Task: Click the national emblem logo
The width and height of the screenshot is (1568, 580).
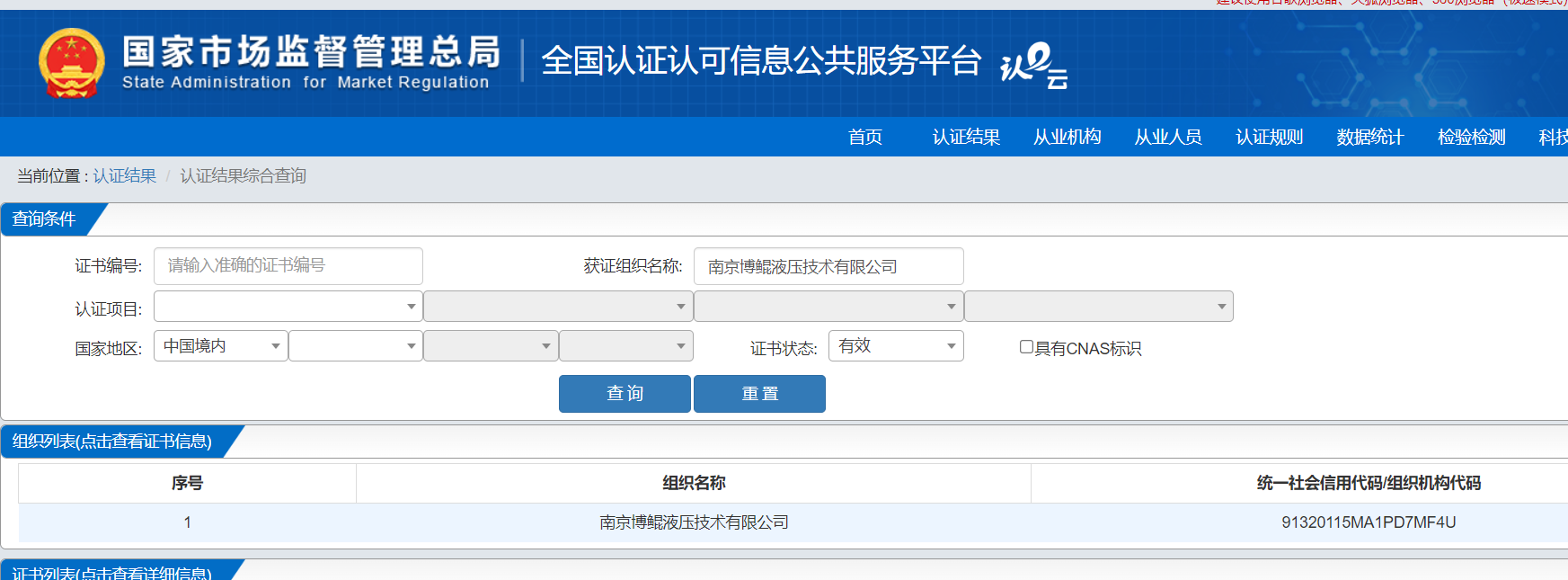Action: [72, 63]
